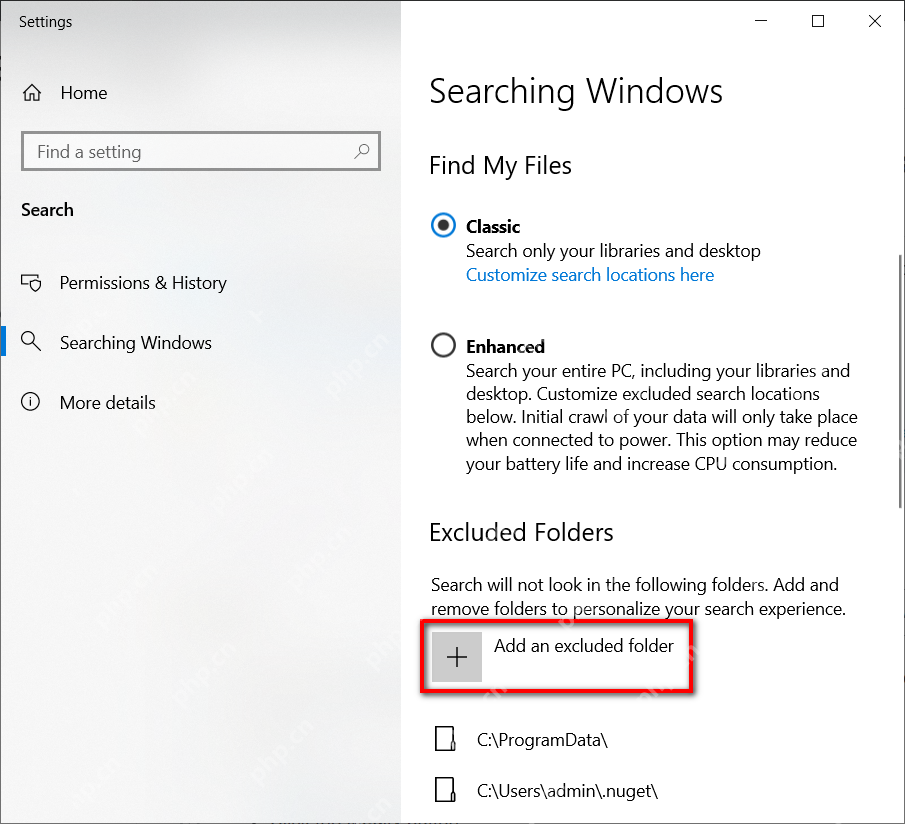Focus the Find a setting box

point(201,151)
